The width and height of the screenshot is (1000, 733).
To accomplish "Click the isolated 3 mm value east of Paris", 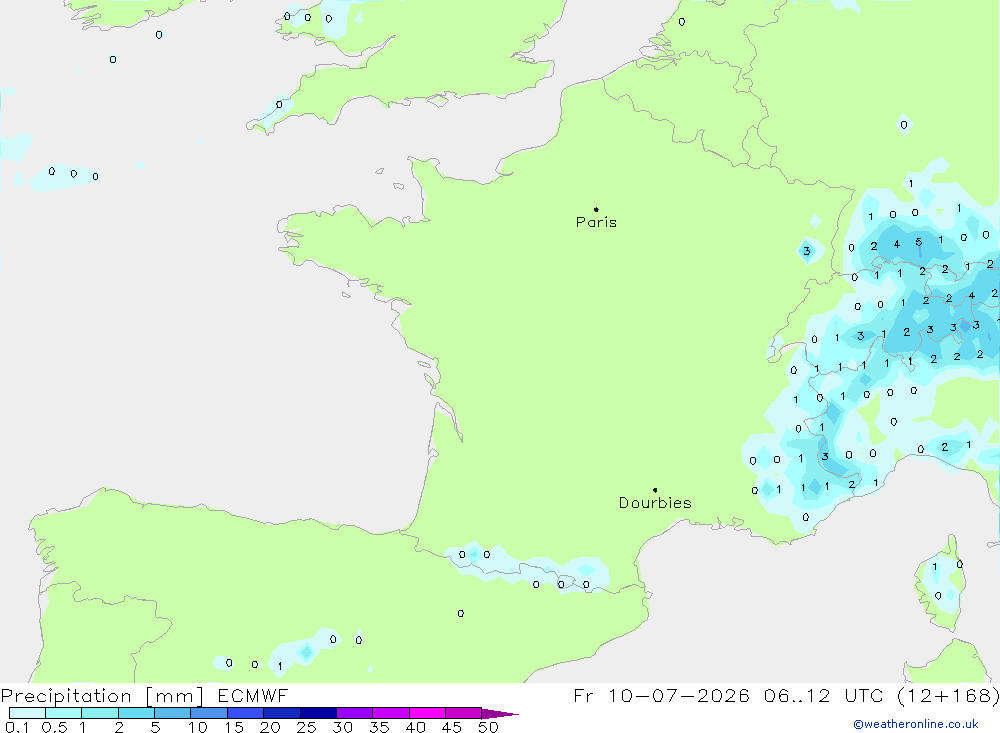I will (807, 251).
